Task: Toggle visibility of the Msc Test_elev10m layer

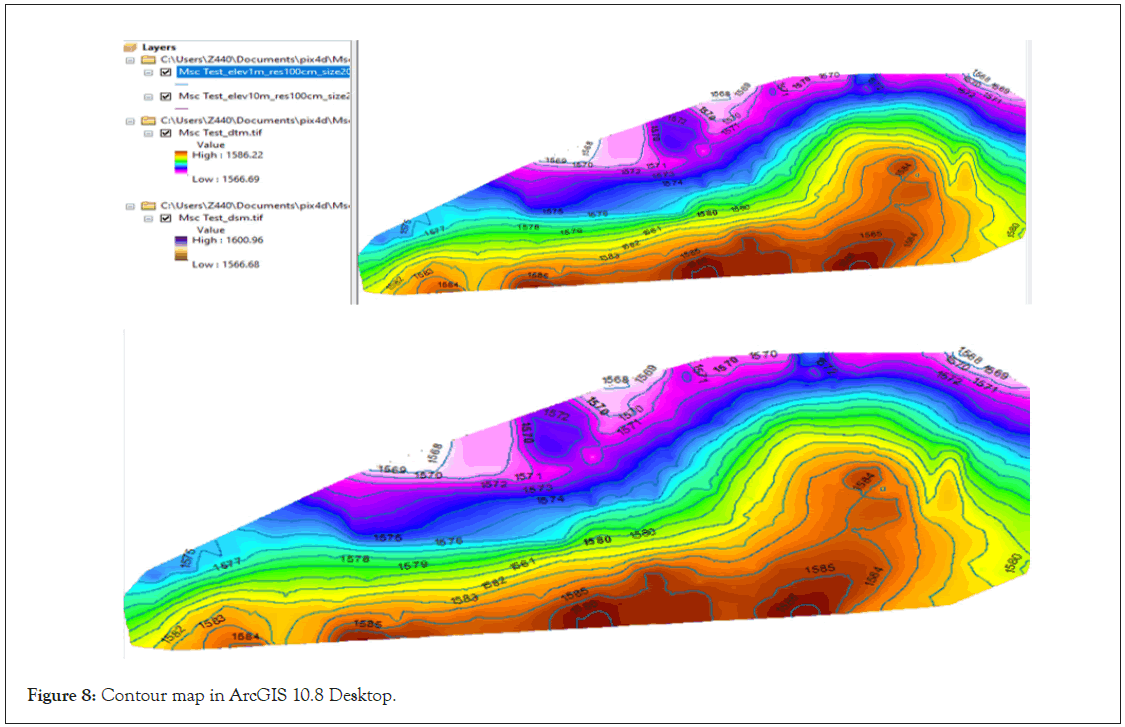Action: click(x=166, y=96)
